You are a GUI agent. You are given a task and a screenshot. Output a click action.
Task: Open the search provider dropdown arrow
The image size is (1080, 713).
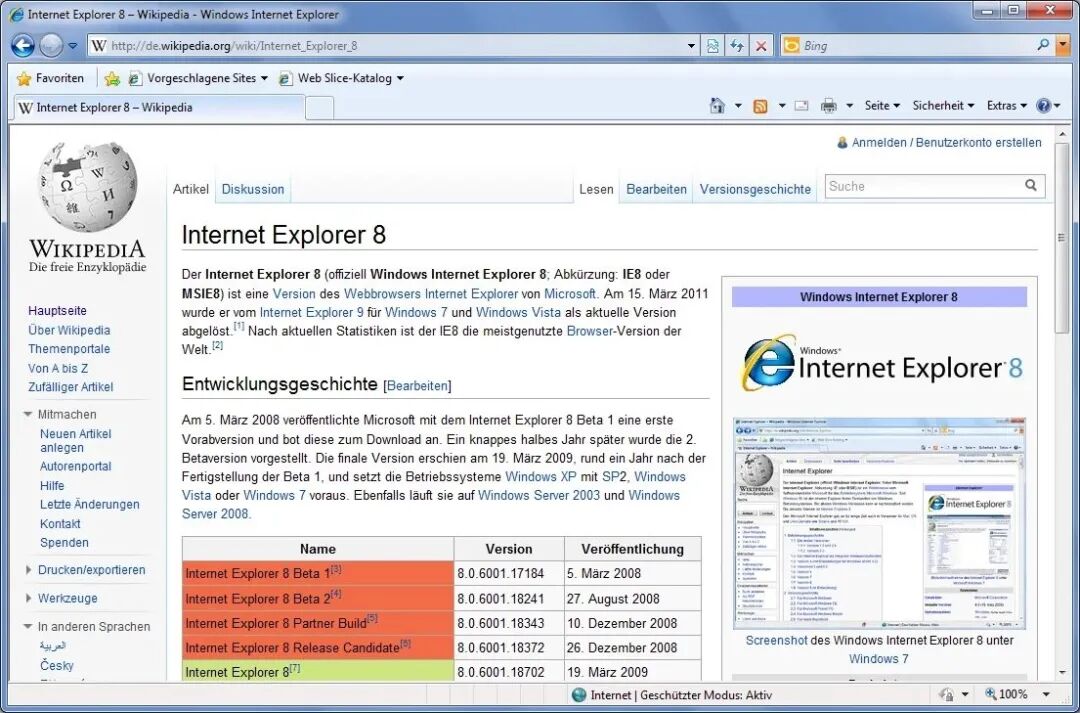point(1063,46)
